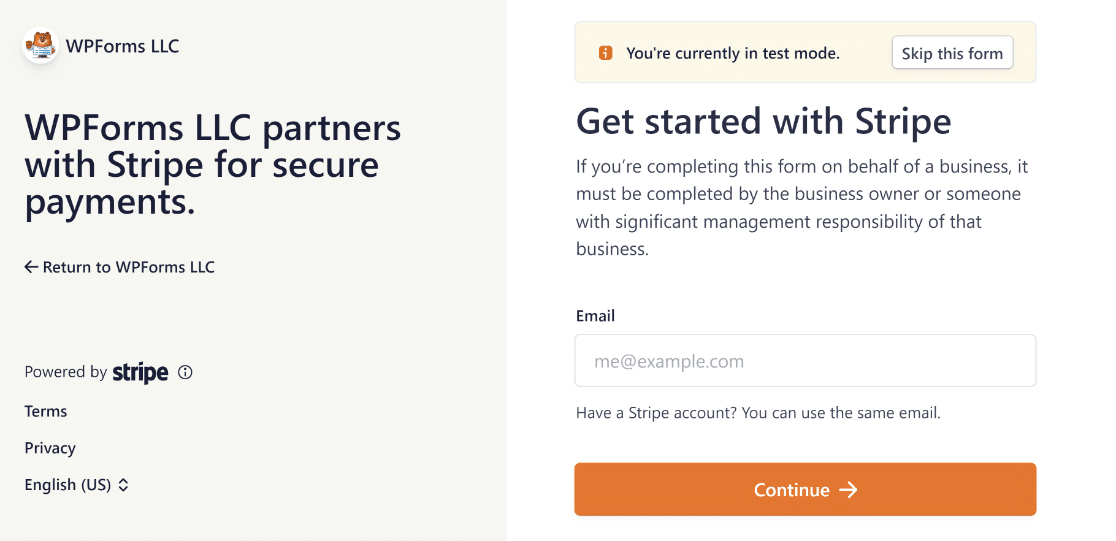Click the left arrow before Return to WPForms
This screenshot has height=541, width=1116.
coord(31,267)
